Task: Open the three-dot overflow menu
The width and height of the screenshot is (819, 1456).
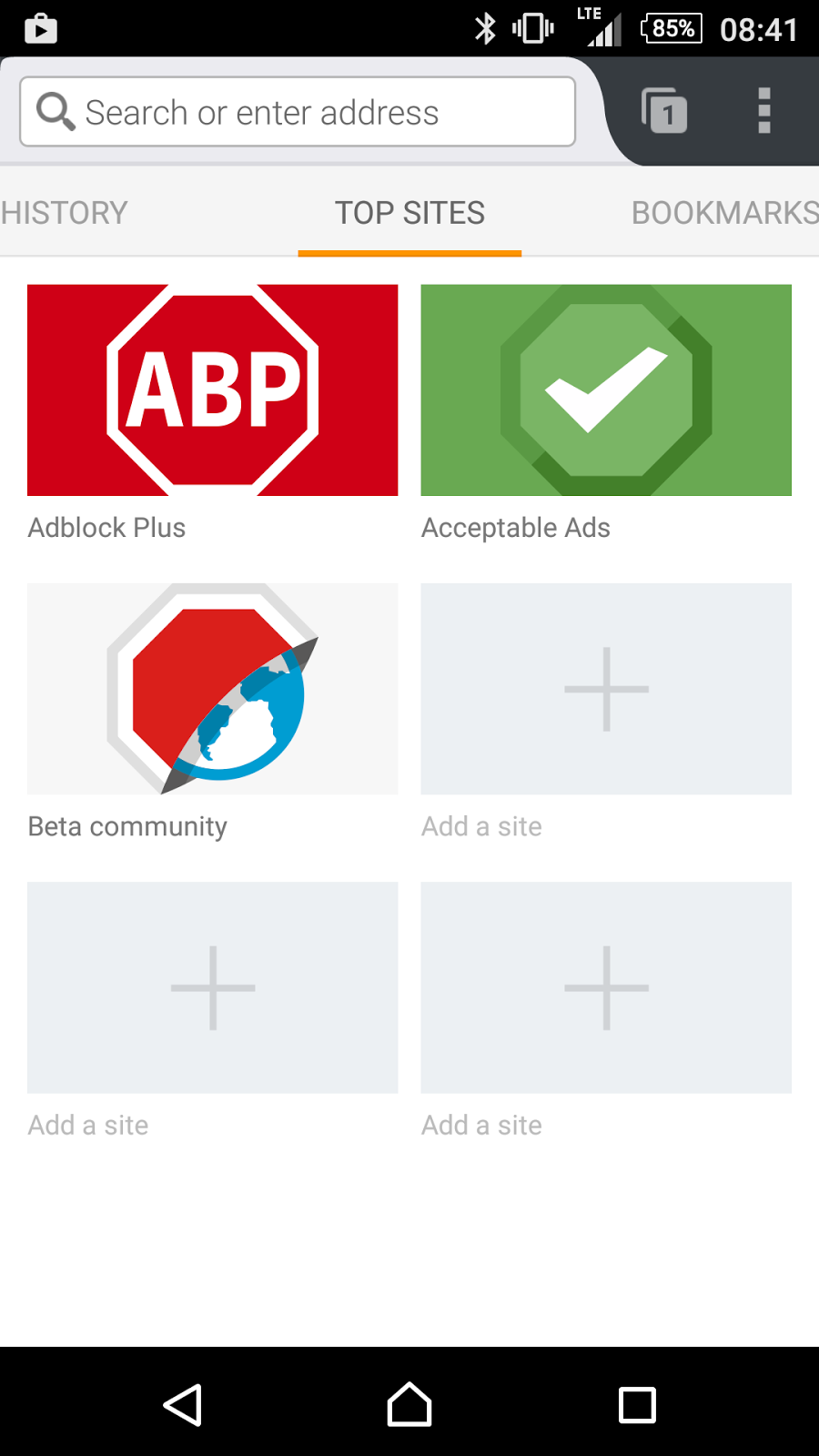Action: click(764, 111)
